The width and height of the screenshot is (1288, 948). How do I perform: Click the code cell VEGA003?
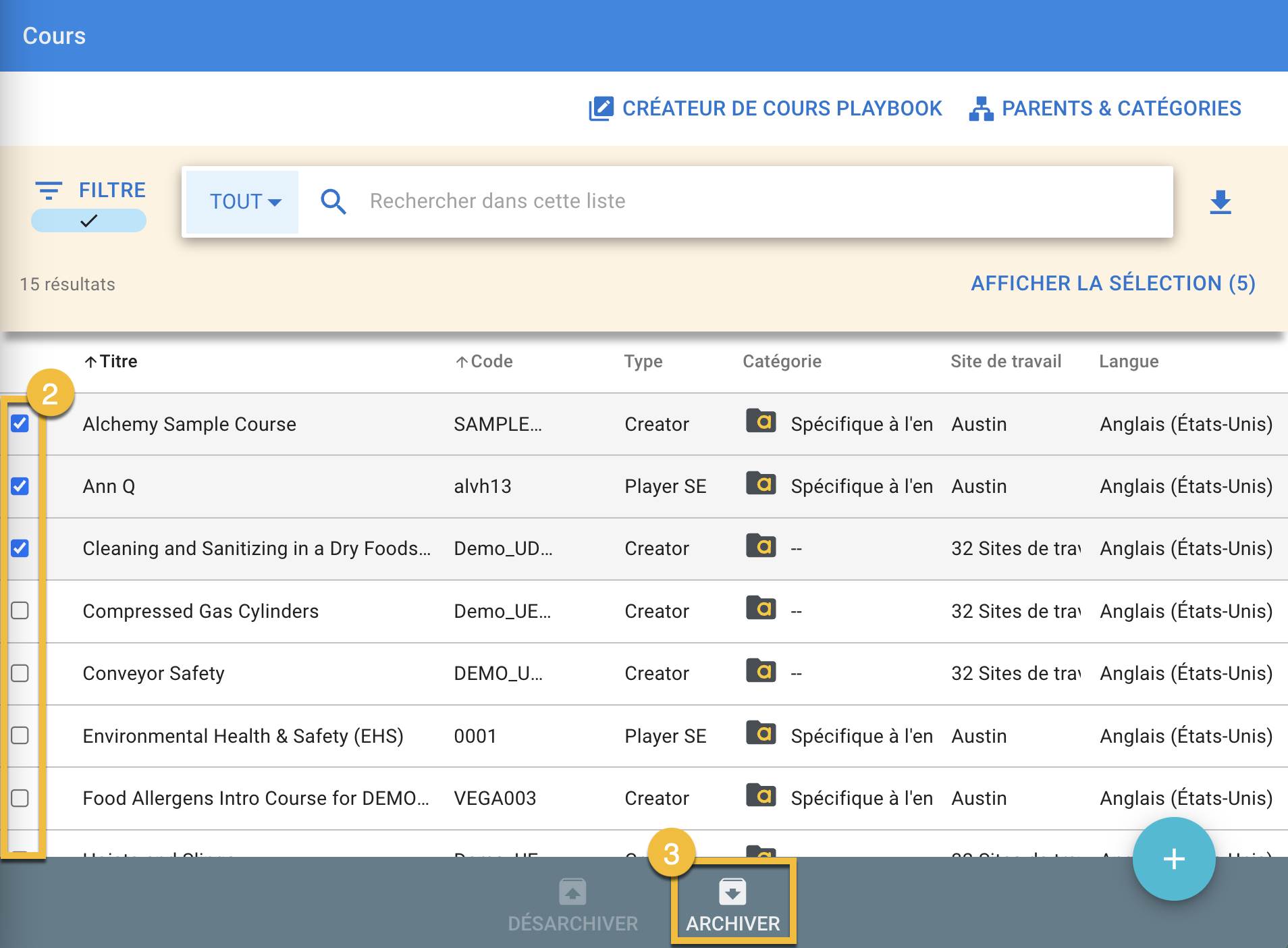click(495, 798)
